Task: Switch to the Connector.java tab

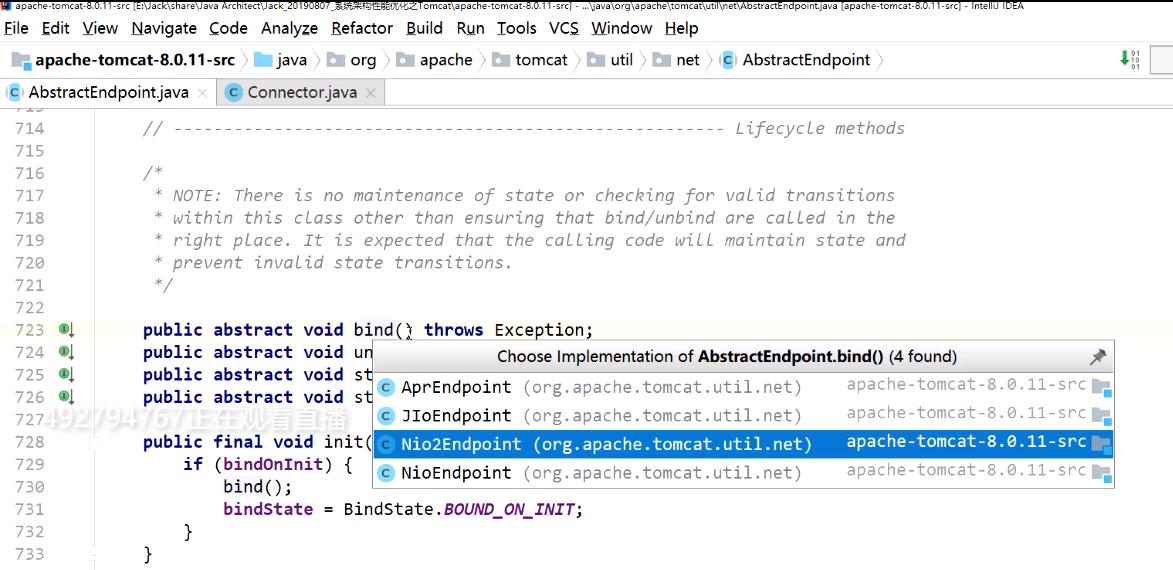Action: pos(301,93)
